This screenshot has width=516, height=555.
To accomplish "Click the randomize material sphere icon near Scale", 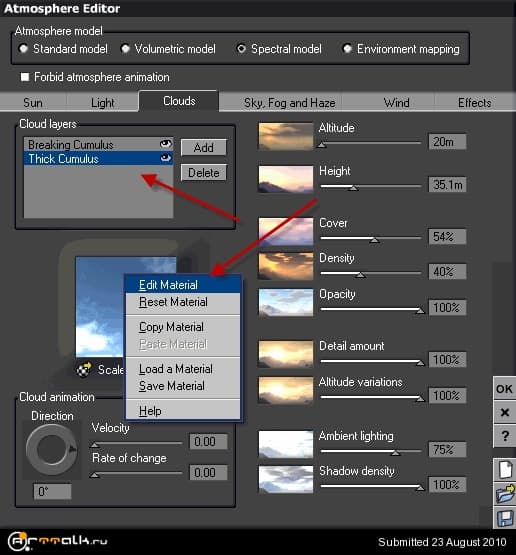I will coord(84,370).
